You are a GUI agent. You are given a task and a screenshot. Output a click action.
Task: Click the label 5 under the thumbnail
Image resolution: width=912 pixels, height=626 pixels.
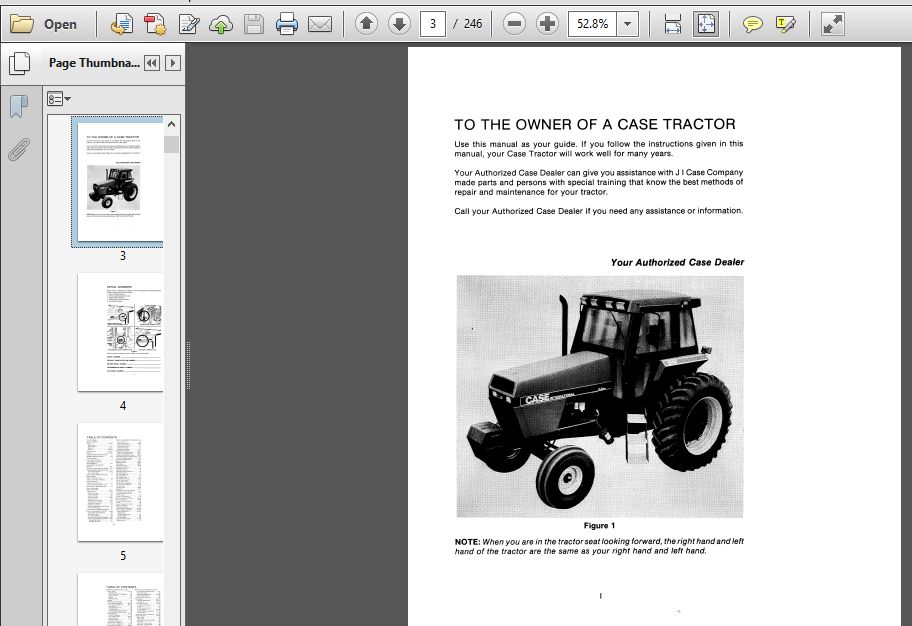(123, 556)
